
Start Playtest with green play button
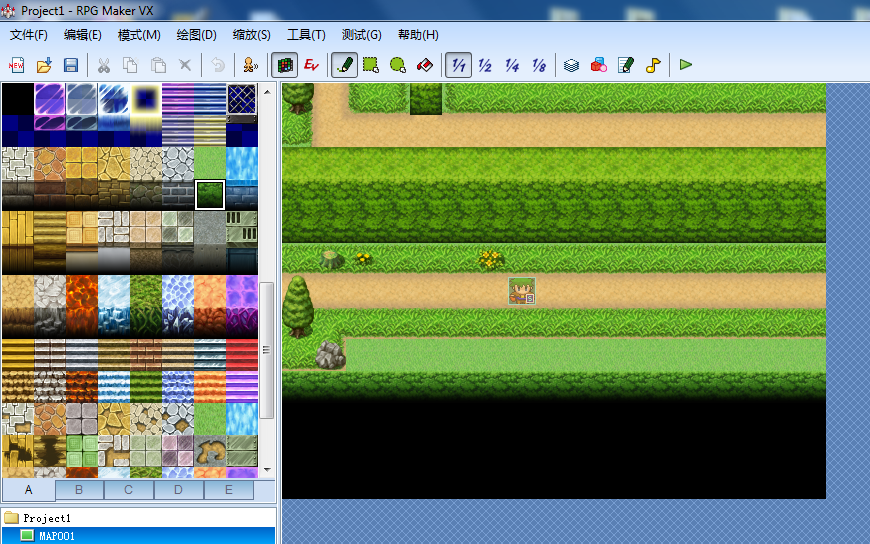[x=686, y=65]
